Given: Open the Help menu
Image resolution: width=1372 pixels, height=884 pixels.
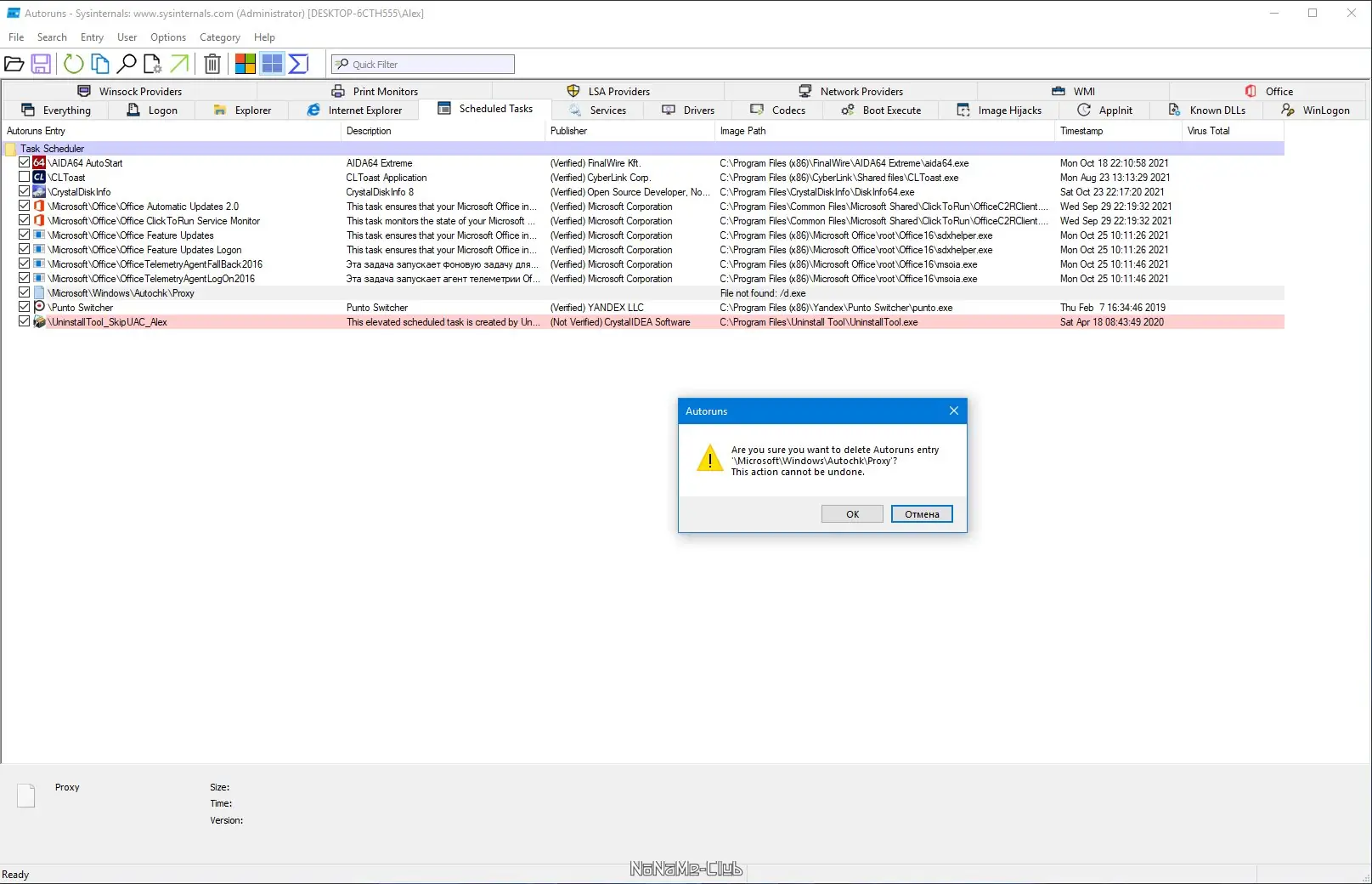Looking at the screenshot, I should point(264,37).
